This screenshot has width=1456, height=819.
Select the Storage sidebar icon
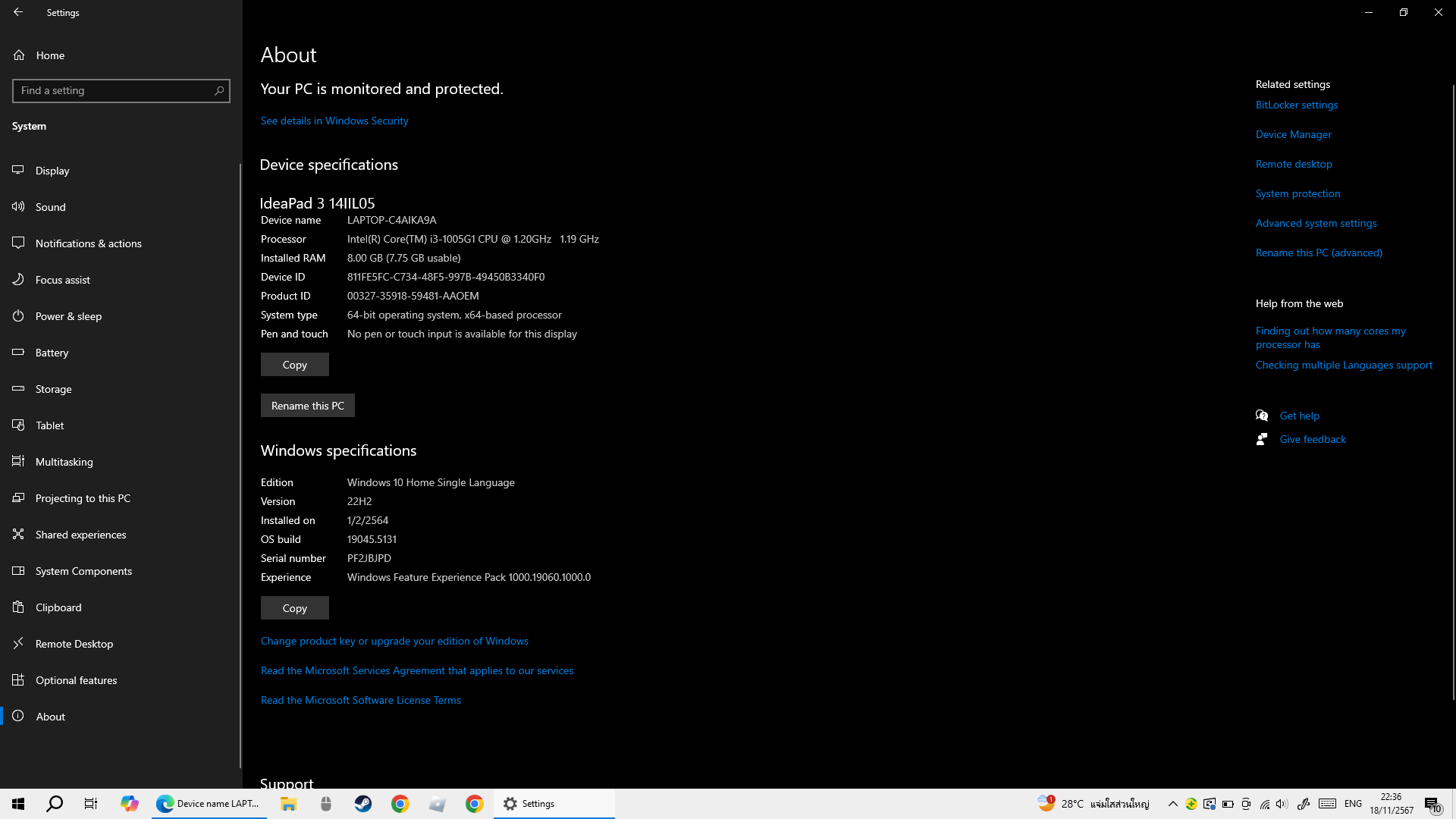click(18, 388)
